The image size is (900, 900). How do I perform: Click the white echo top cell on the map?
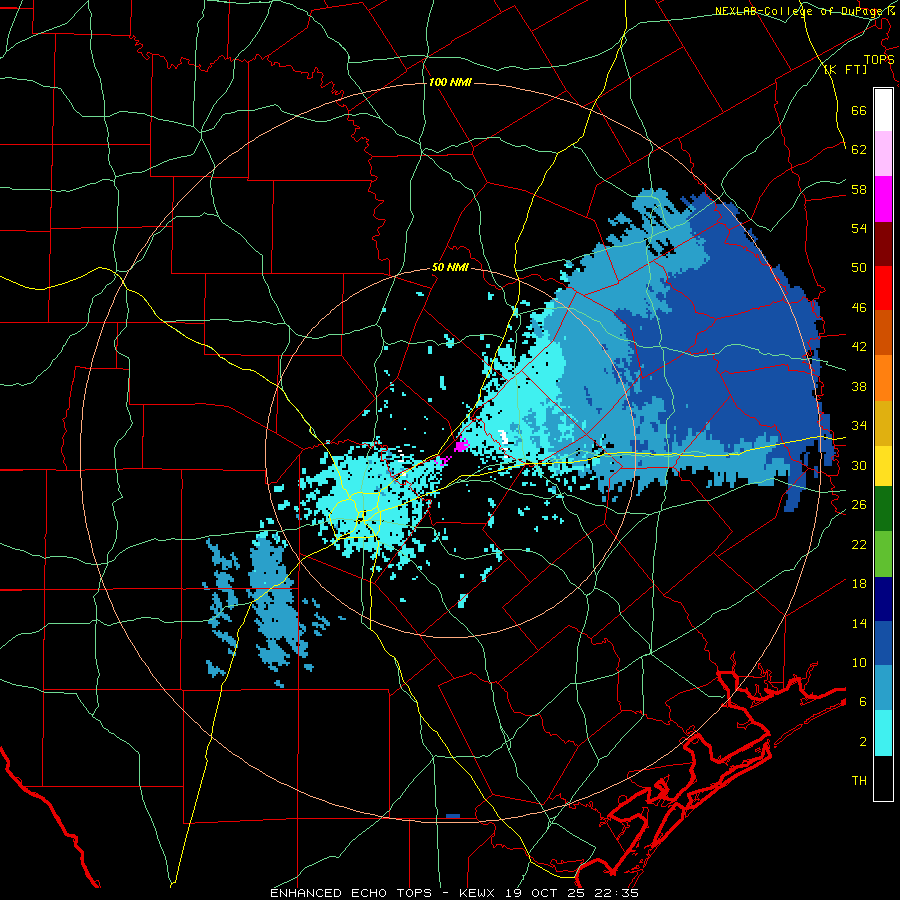[503, 436]
